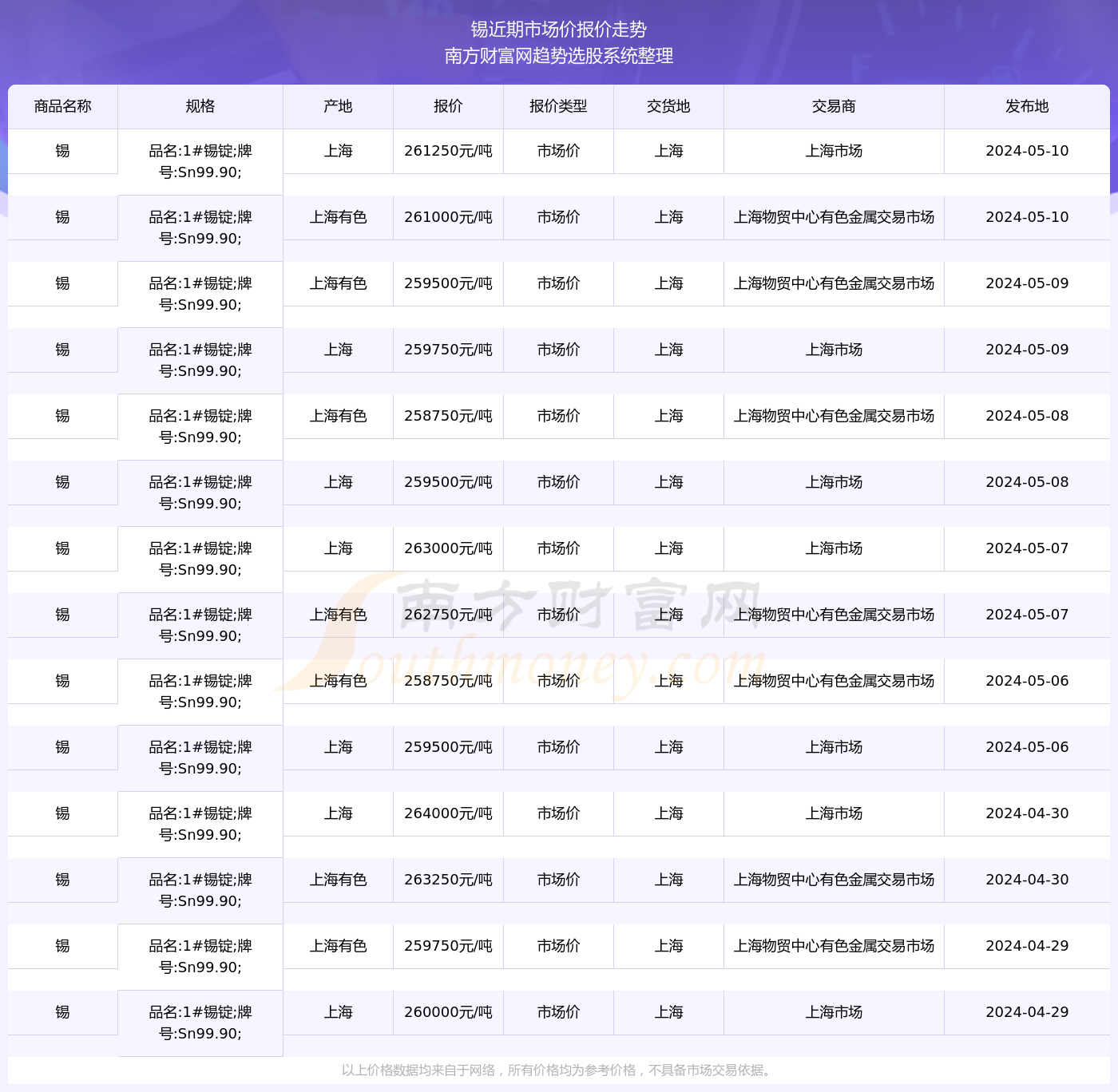This screenshot has width=1118, height=1092.
Task: Click the 产地 cell in the 263250元/吨 row
Action: 339,880
